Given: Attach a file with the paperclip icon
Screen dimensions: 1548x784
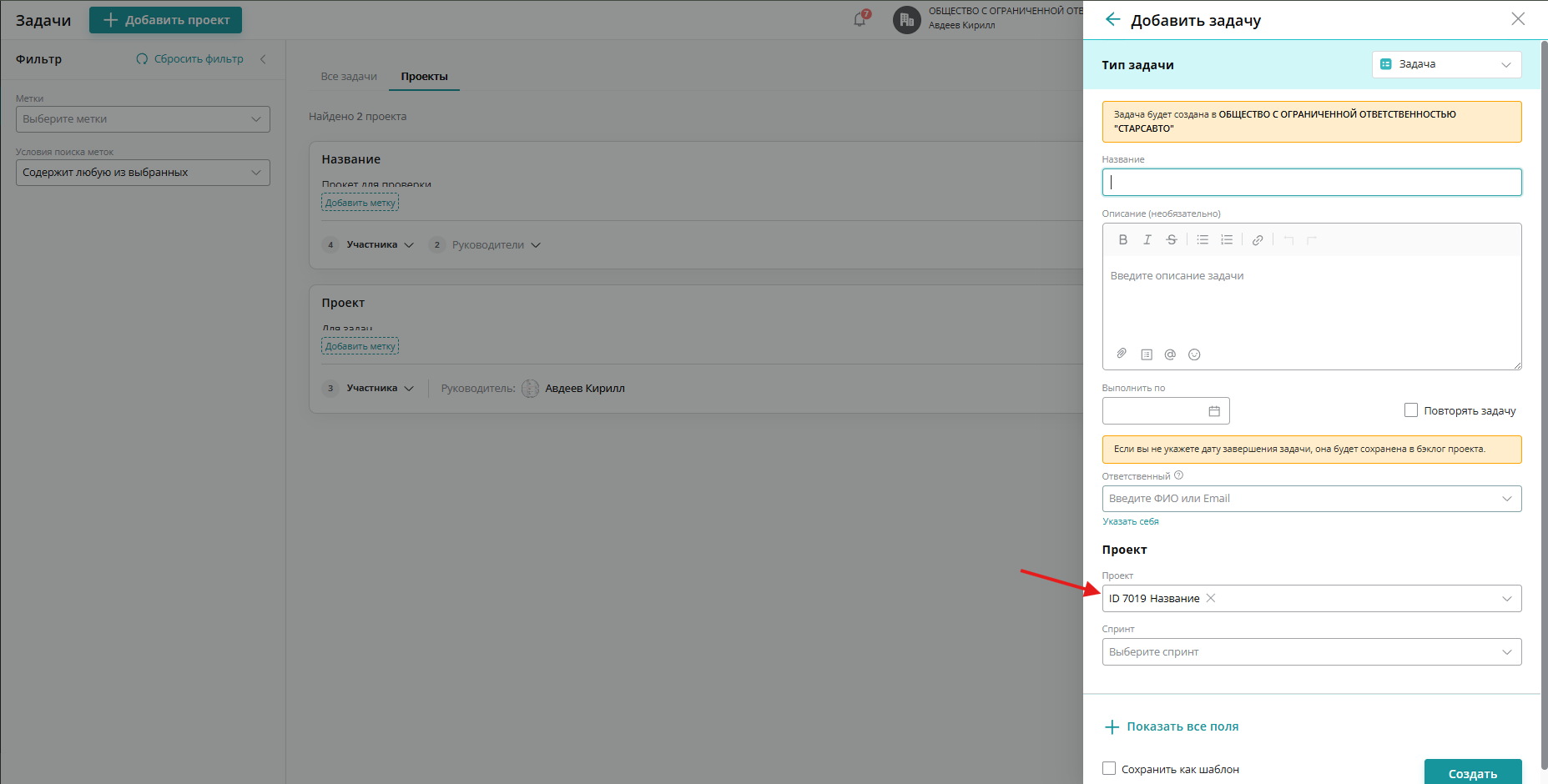Looking at the screenshot, I should pyautogui.click(x=1122, y=354).
